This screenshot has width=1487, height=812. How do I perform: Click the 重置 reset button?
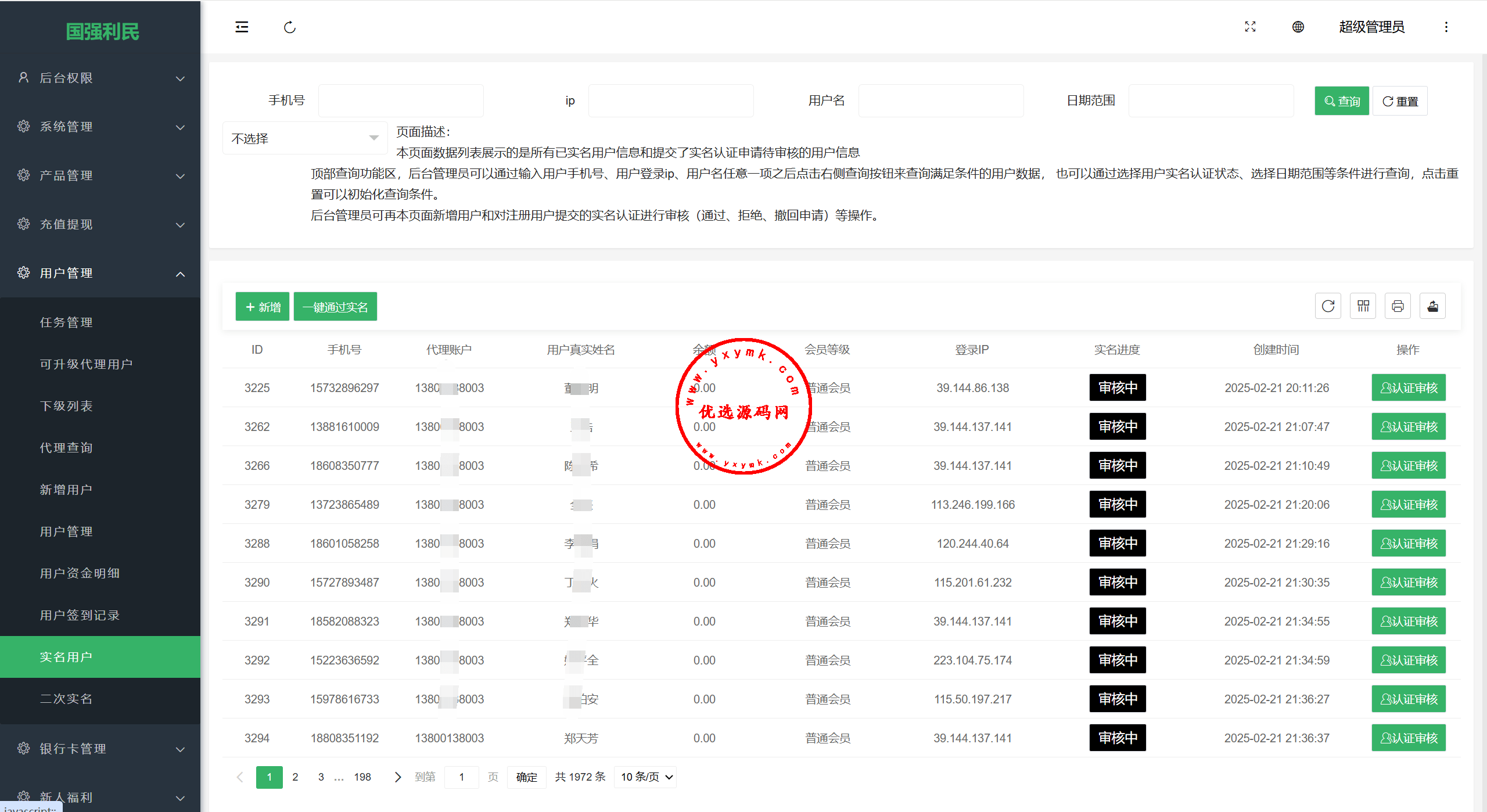[x=1400, y=101]
